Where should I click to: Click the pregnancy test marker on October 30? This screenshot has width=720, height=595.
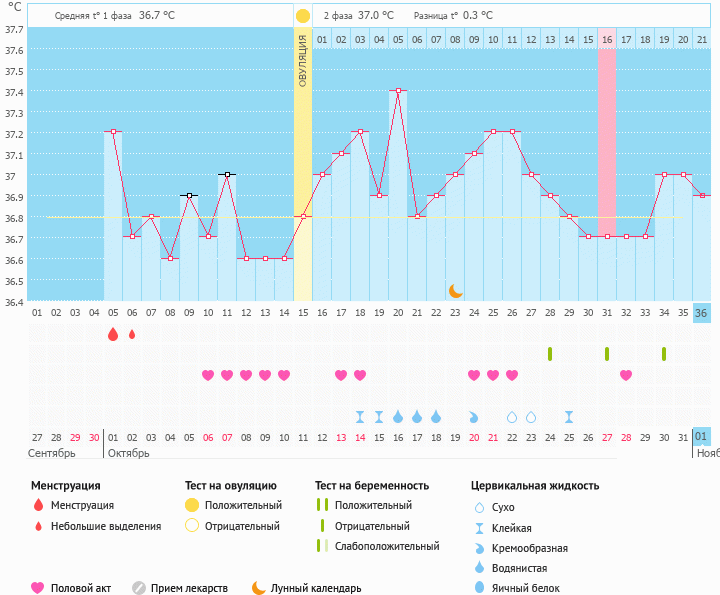click(x=664, y=354)
